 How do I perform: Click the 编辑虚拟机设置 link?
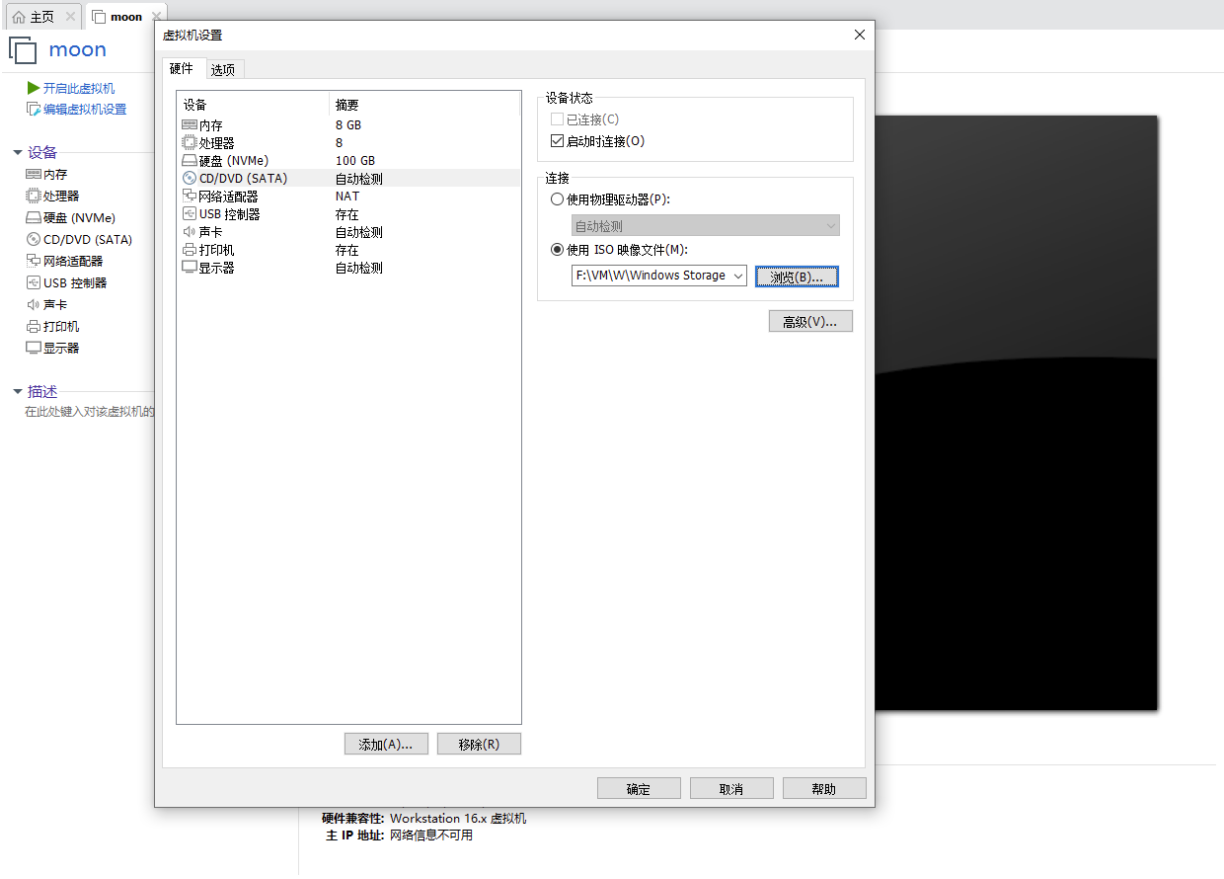pos(84,110)
